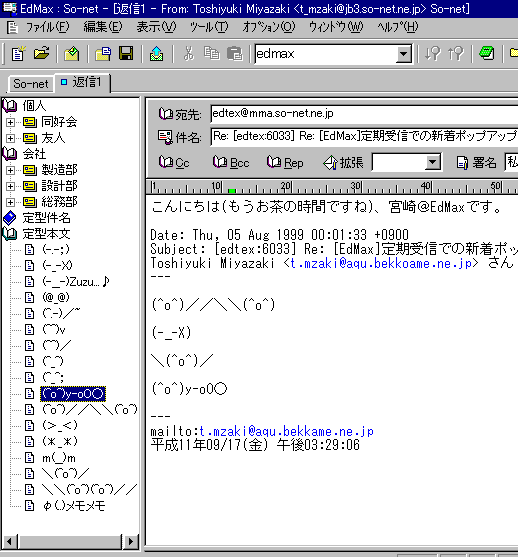Click the 定型件名 blue book icon
Screen dimensions: 518x557
(10, 218)
